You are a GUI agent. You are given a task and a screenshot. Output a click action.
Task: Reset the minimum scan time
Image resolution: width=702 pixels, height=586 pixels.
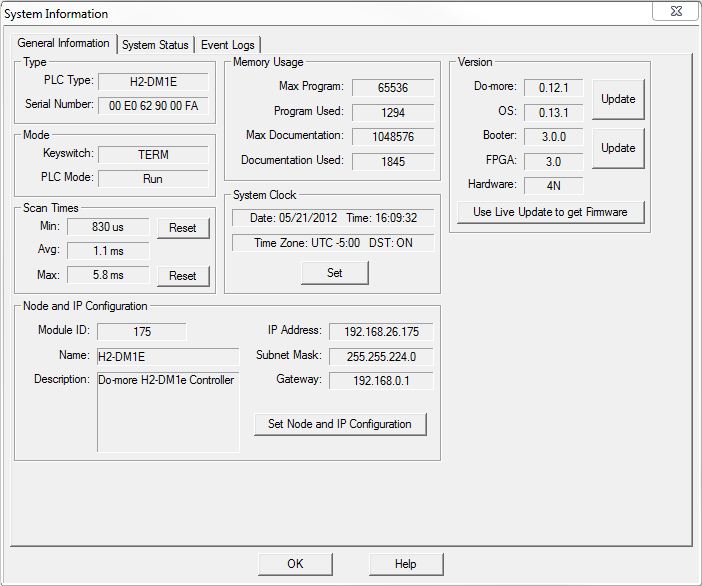[183, 228]
